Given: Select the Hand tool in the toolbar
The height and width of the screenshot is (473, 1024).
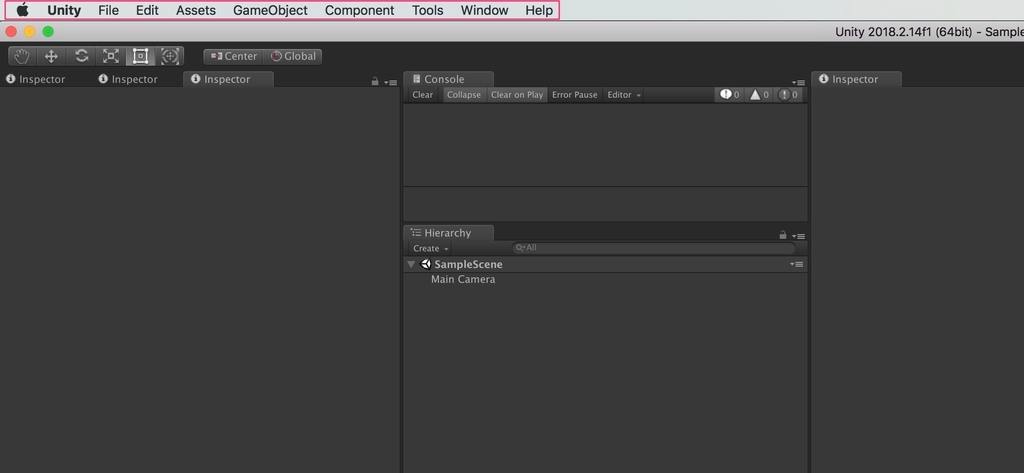Looking at the screenshot, I should [22, 56].
